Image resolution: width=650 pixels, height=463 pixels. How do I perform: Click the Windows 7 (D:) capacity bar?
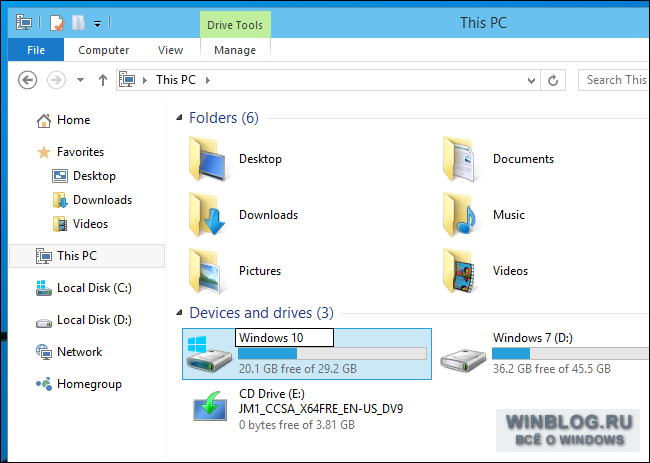570,354
